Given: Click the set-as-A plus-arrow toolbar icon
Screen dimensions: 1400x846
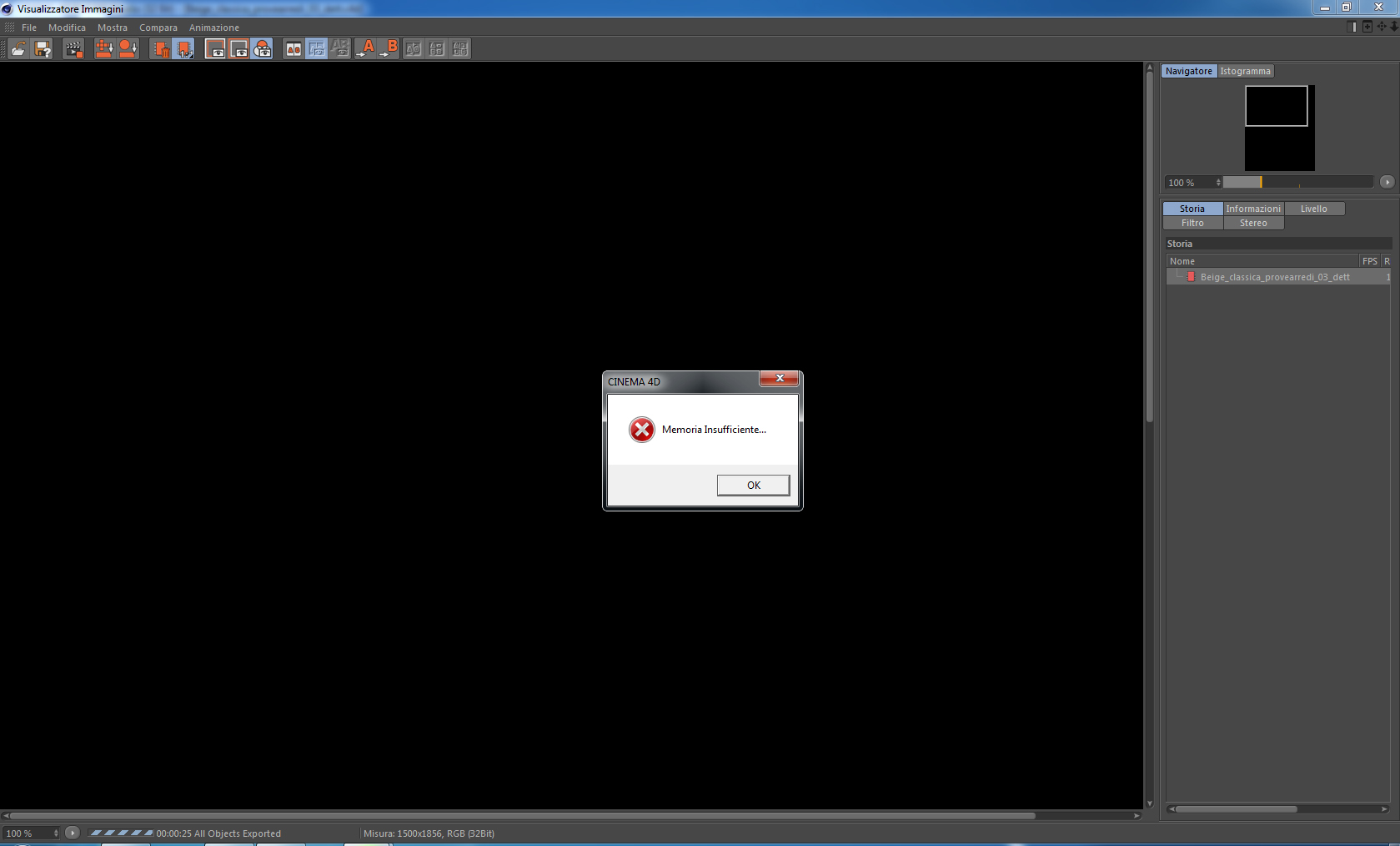Looking at the screenshot, I should 104,48.
